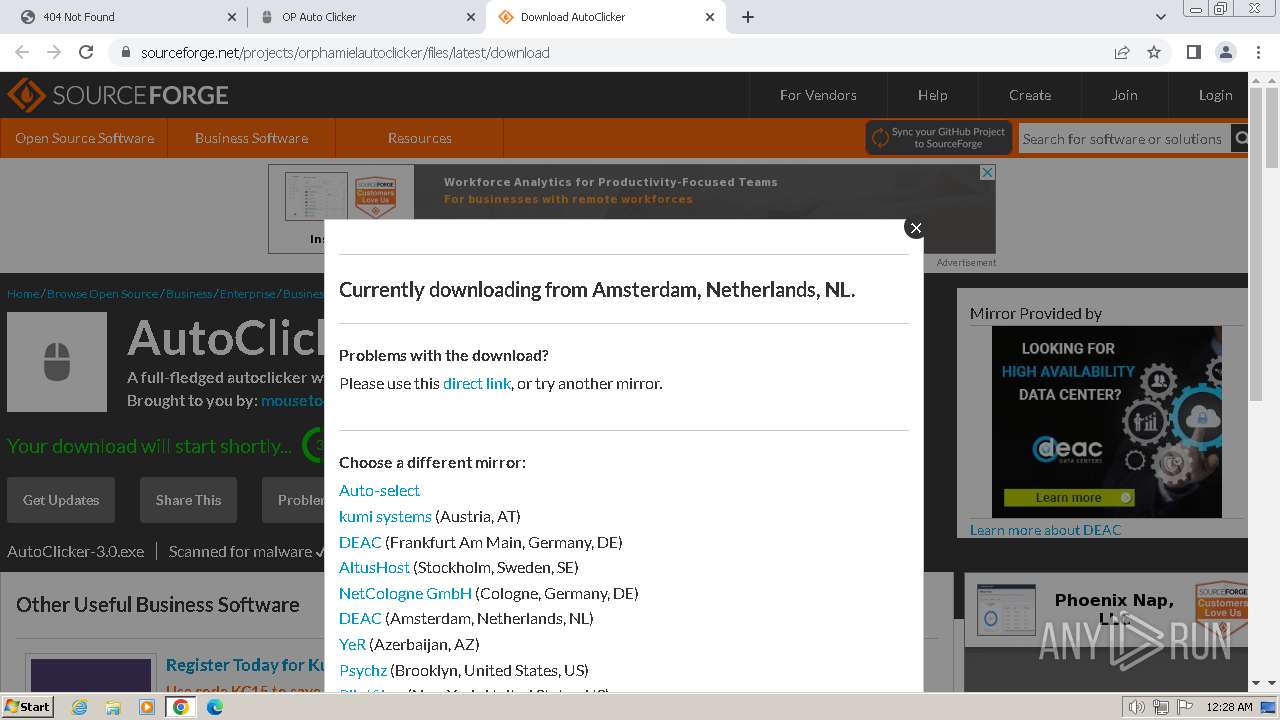Click Register Today promo link
The width and height of the screenshot is (1280, 720).
244,665
